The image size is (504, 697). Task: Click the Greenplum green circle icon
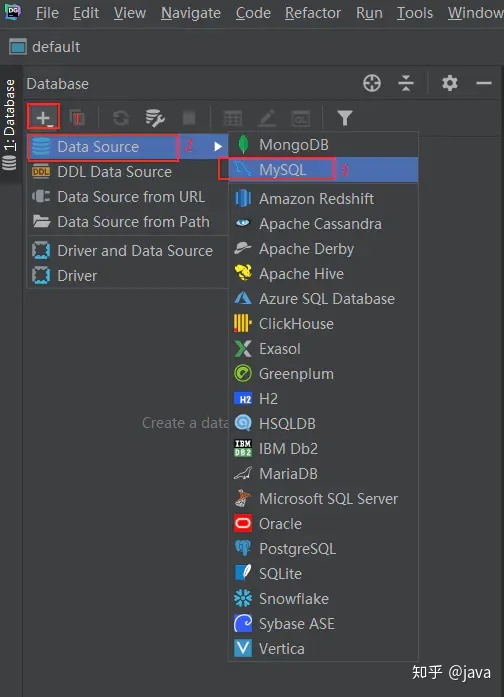(243, 373)
